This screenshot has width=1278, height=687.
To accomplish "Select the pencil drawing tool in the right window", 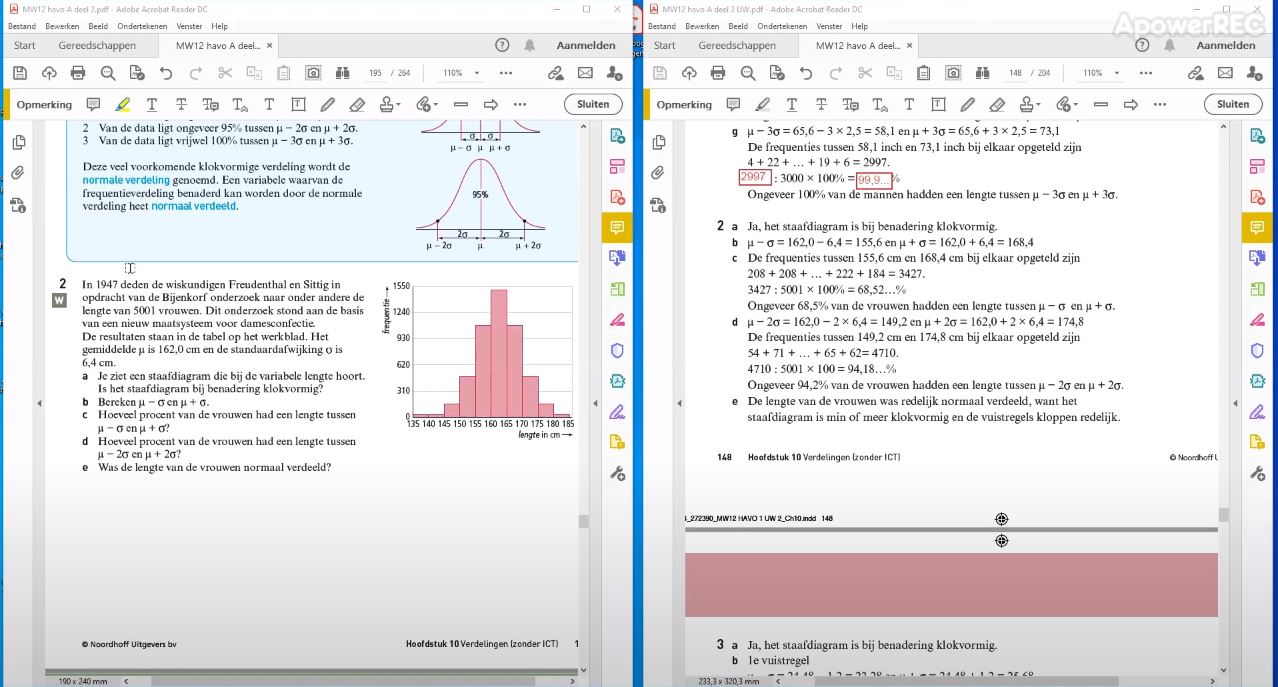I will tap(967, 104).
